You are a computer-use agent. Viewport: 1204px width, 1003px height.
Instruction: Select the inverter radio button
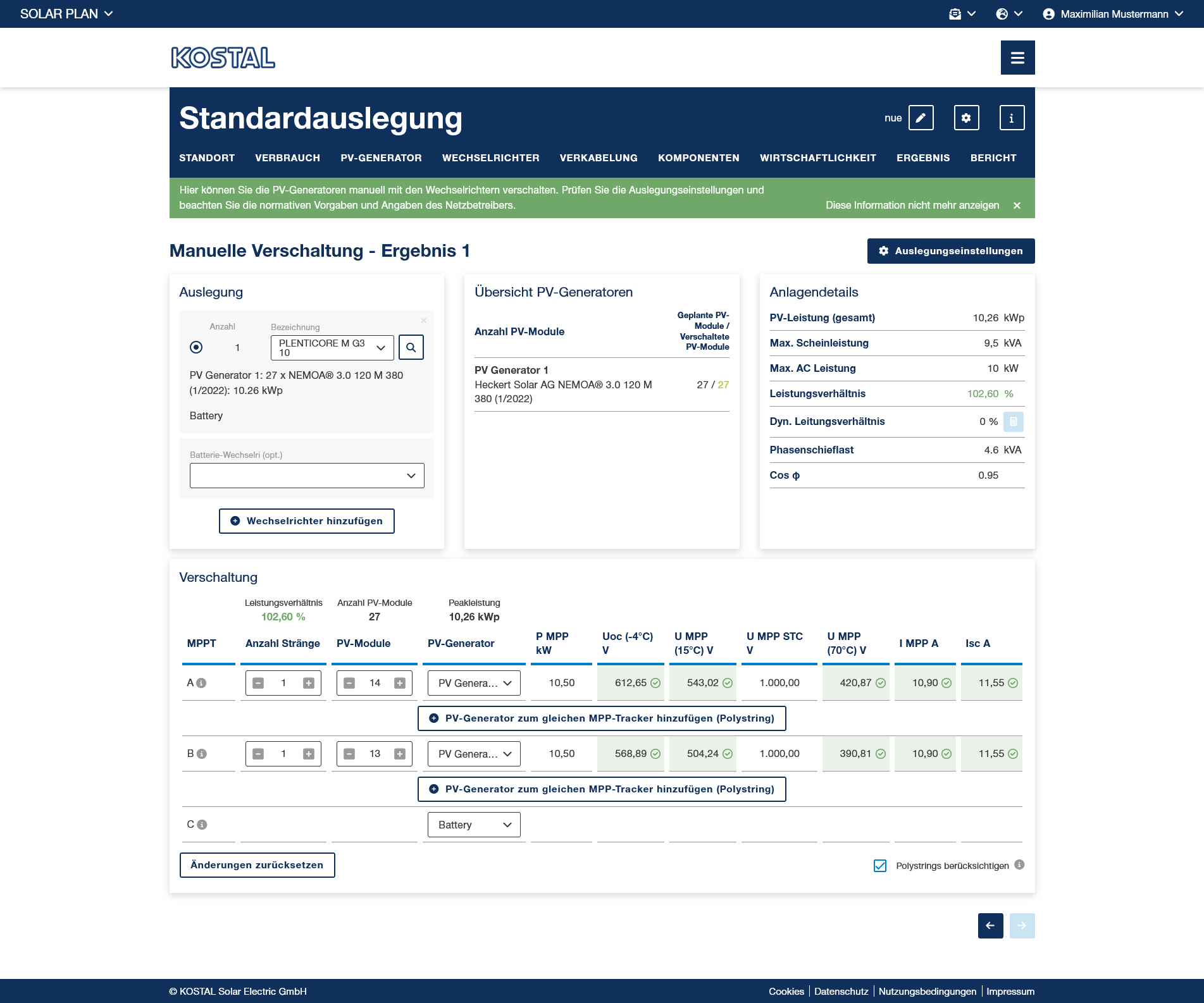[x=196, y=347]
